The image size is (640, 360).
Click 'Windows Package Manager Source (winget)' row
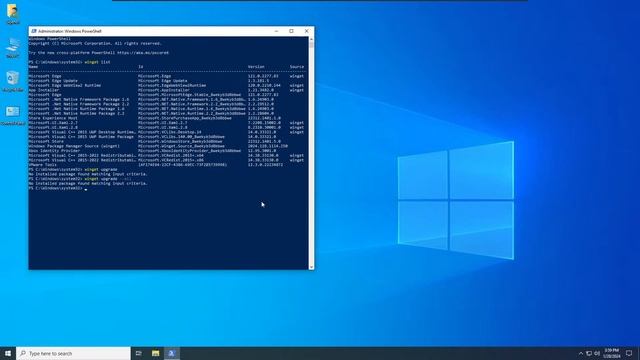[166, 146]
